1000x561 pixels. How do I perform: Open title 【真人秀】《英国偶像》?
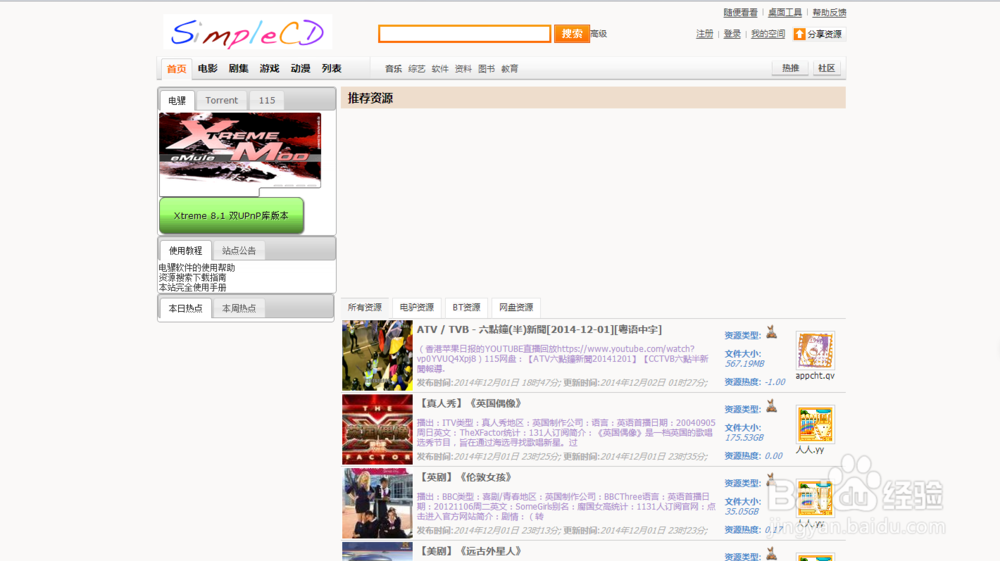pos(470,404)
